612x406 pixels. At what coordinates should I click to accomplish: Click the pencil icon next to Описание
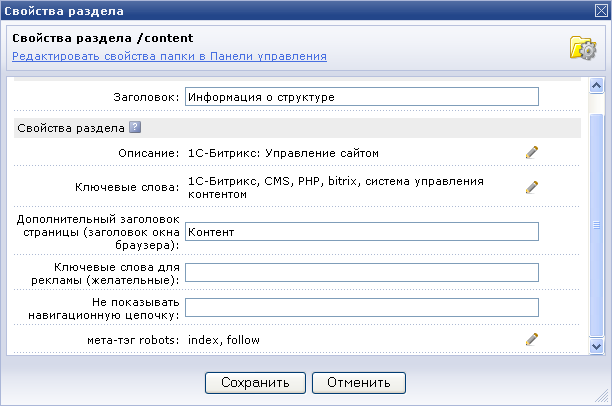[532, 153]
